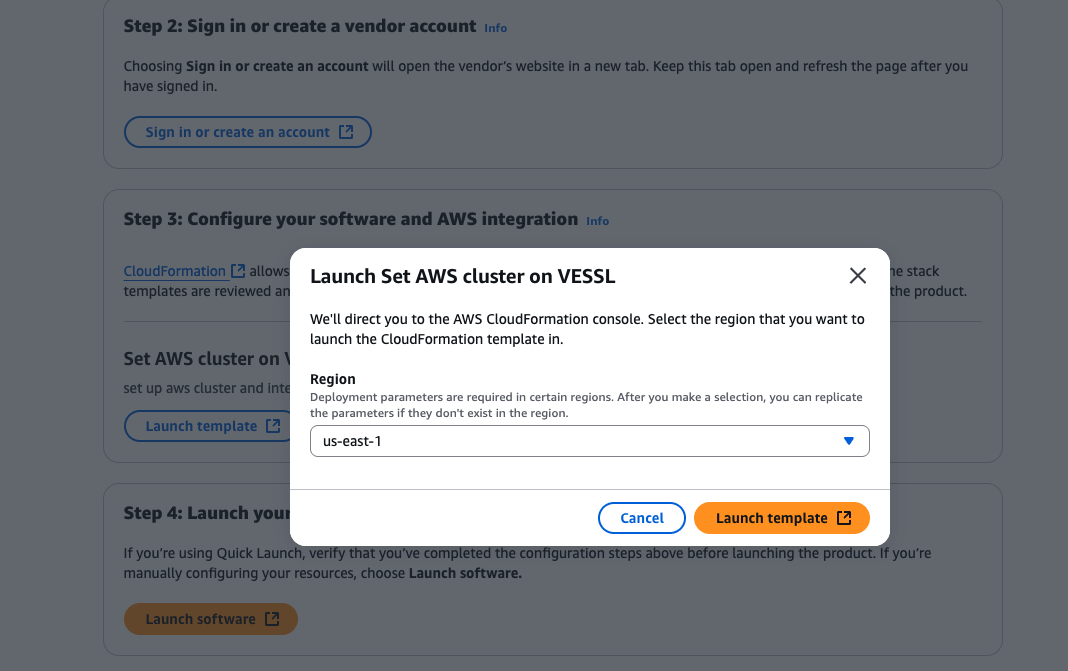Click Sign in or create an account
This screenshot has height=671, width=1068.
[x=247, y=131]
